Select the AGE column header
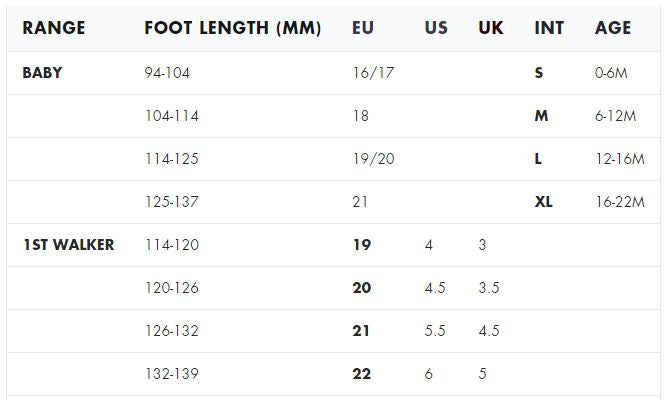This screenshot has height=400, width=667. click(613, 28)
